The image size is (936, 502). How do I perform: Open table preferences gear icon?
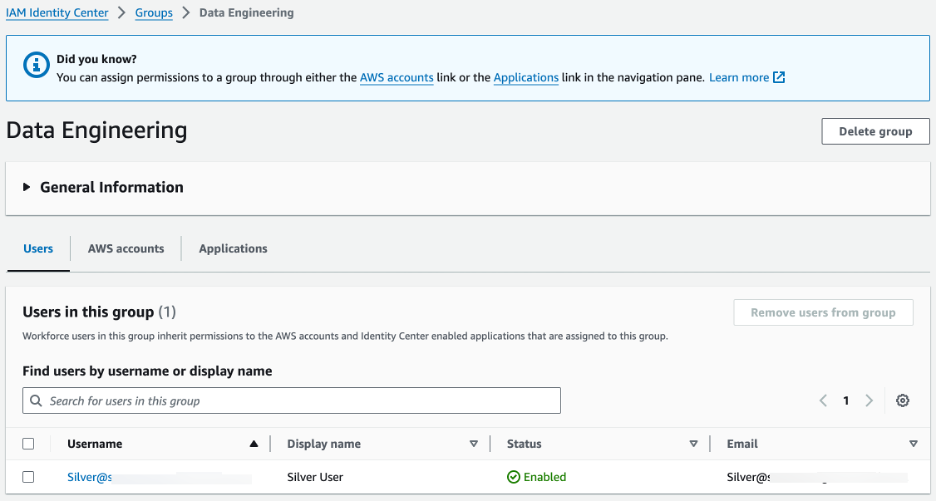(x=903, y=401)
